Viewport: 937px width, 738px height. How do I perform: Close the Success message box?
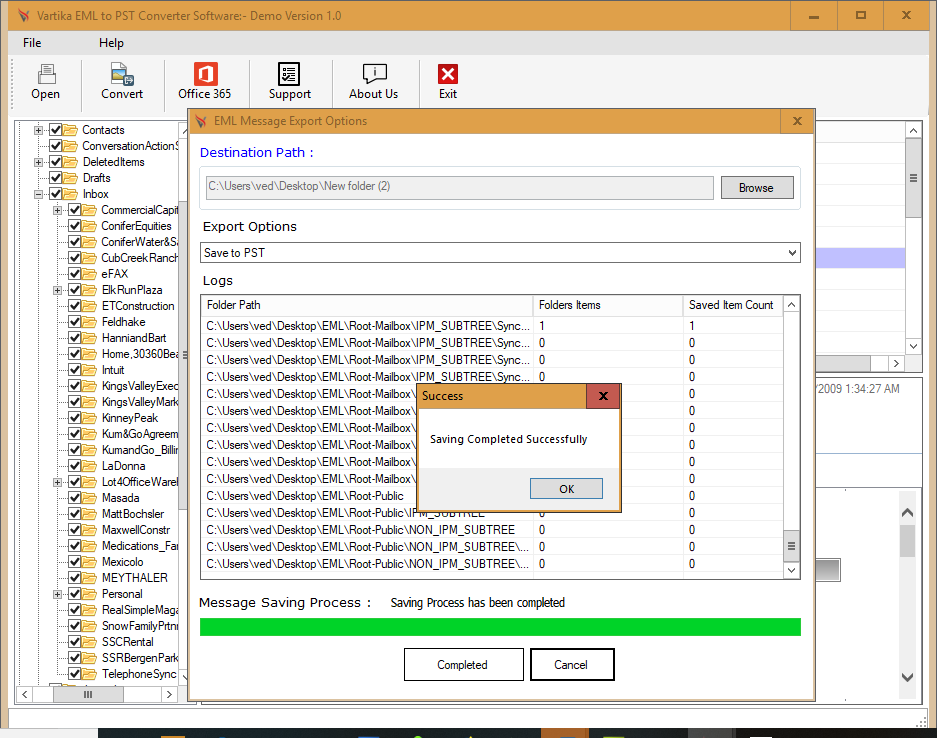(x=603, y=396)
